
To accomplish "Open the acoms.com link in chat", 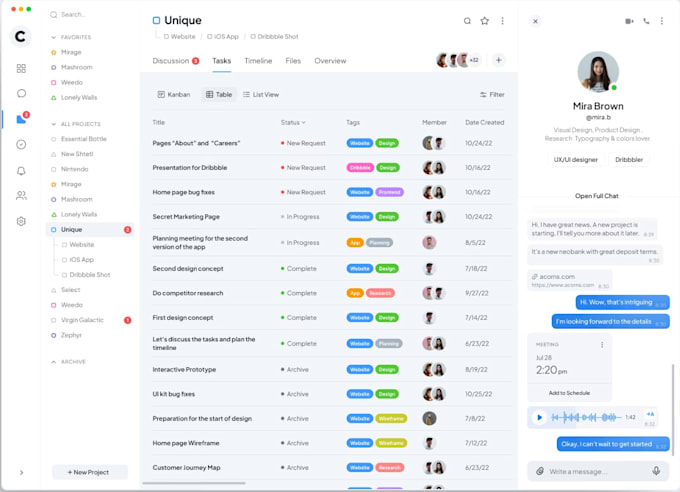I will pos(570,280).
